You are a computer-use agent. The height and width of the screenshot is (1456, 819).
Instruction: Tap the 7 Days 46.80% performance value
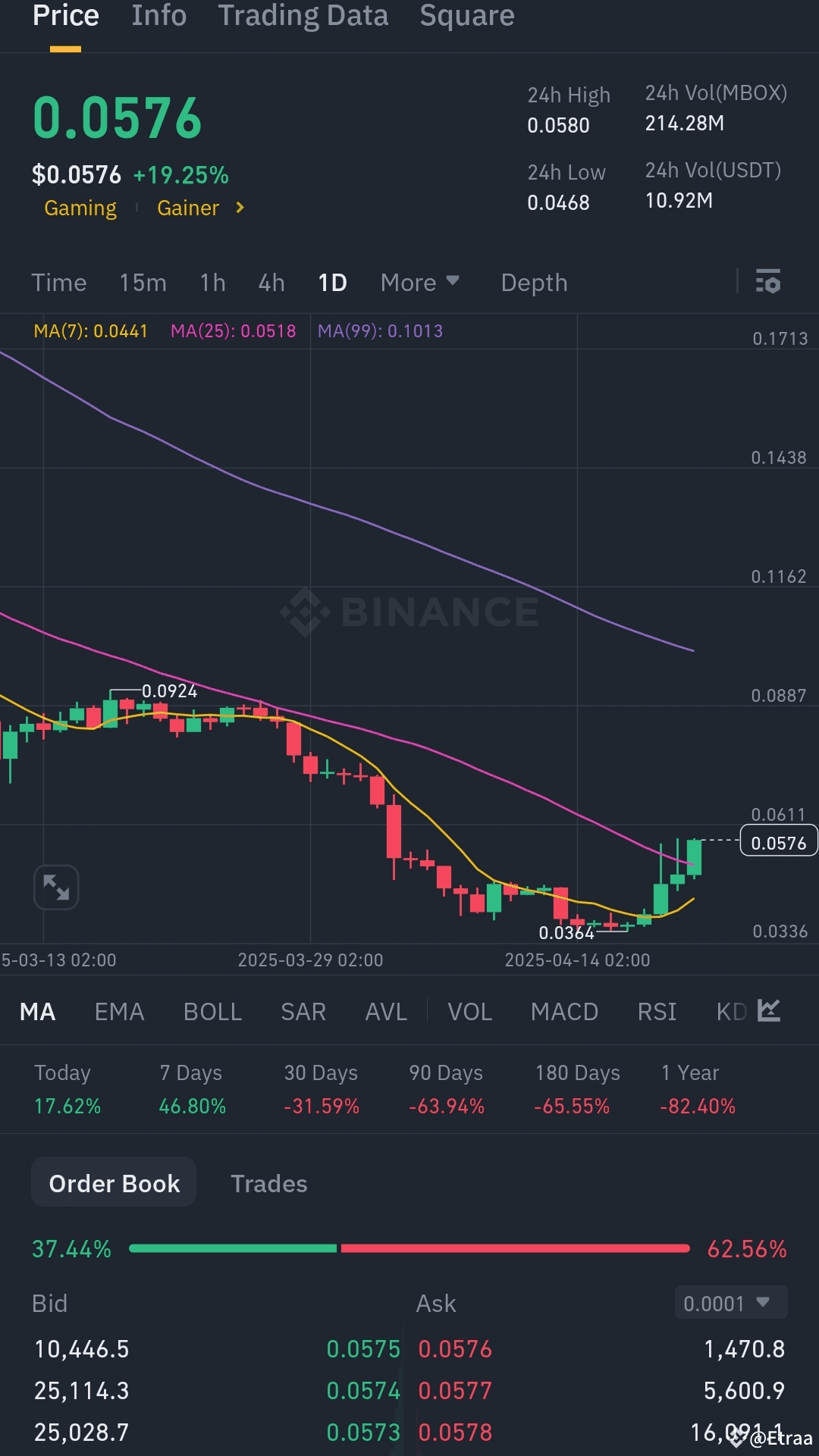[193, 1107]
